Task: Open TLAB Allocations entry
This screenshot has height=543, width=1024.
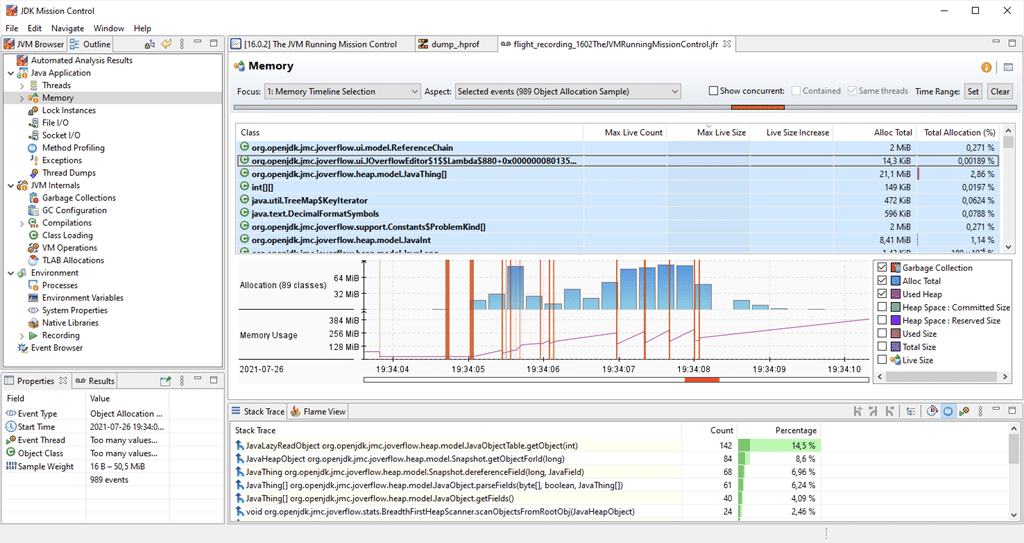Action: [x=73, y=260]
